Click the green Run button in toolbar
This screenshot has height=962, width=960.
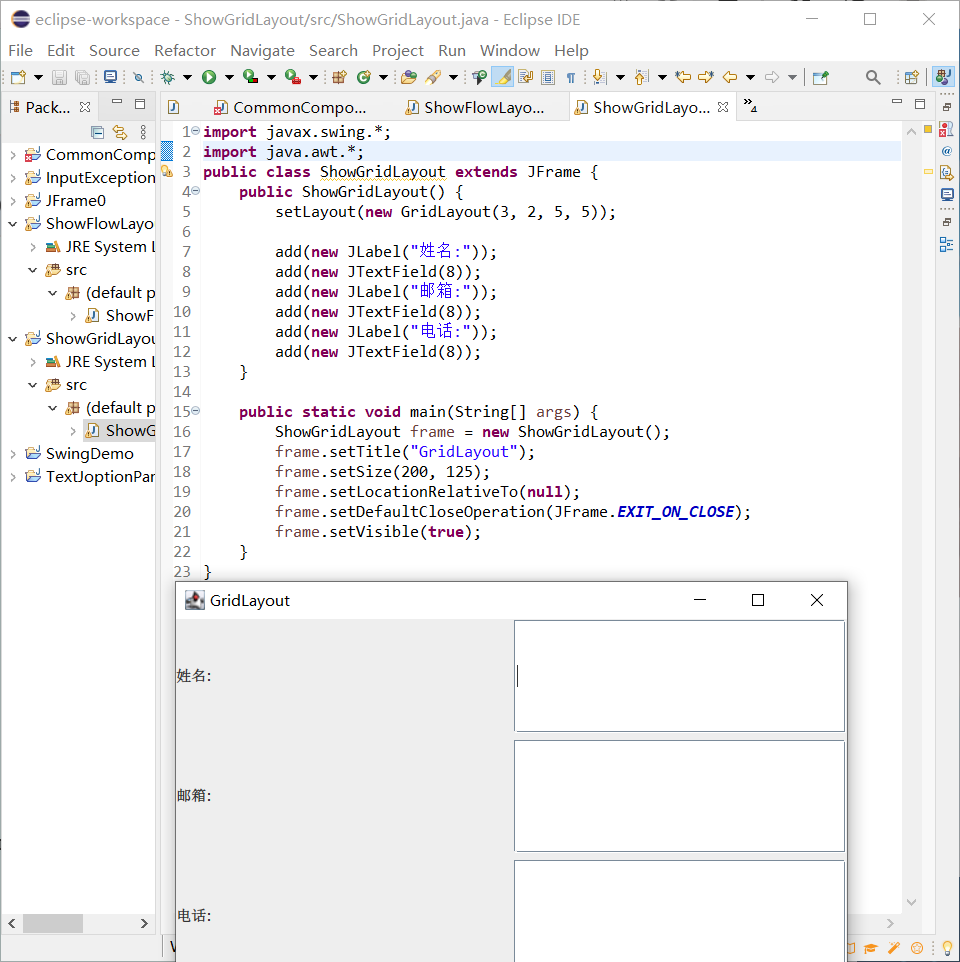[x=209, y=77]
